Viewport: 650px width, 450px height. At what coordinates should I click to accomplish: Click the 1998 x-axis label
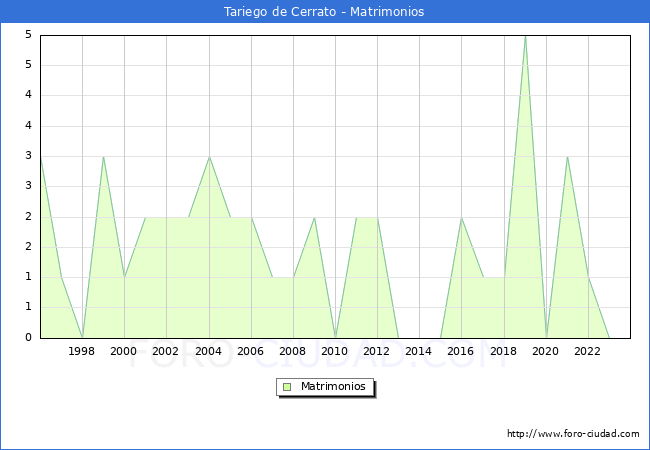point(82,351)
